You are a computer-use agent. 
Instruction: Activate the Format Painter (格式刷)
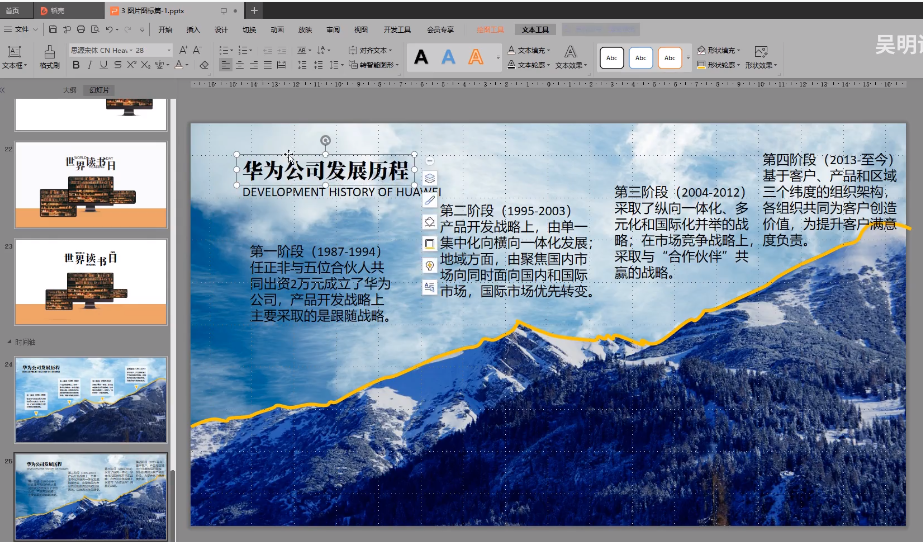coord(49,57)
